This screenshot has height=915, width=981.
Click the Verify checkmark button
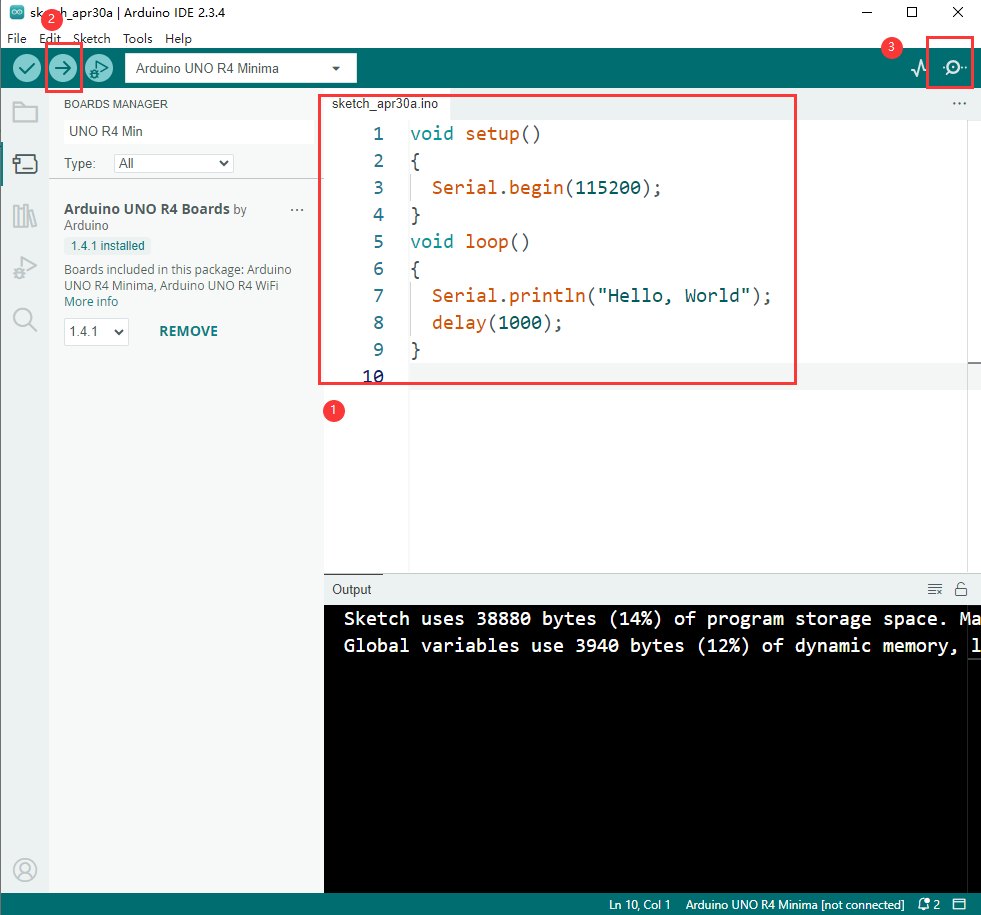[x=27, y=68]
